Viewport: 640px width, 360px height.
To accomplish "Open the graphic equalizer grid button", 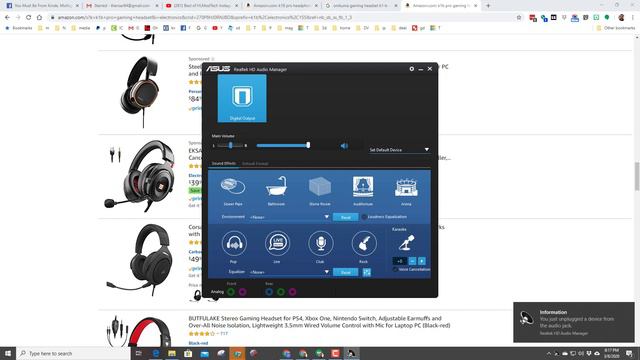I will click(x=367, y=272).
